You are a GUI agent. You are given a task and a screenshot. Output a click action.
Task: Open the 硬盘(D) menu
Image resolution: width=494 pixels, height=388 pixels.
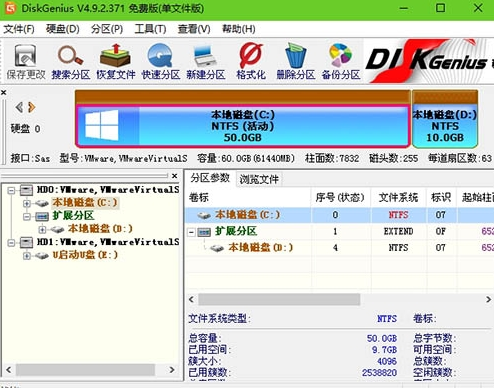coord(63,29)
